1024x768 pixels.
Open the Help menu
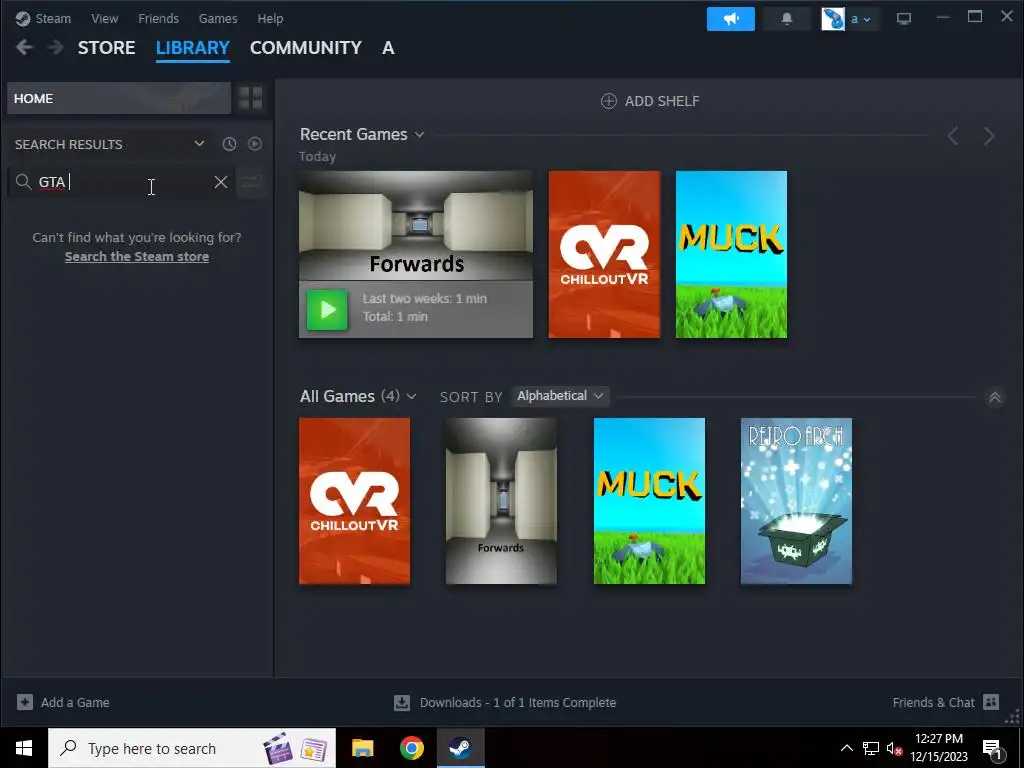tap(270, 18)
